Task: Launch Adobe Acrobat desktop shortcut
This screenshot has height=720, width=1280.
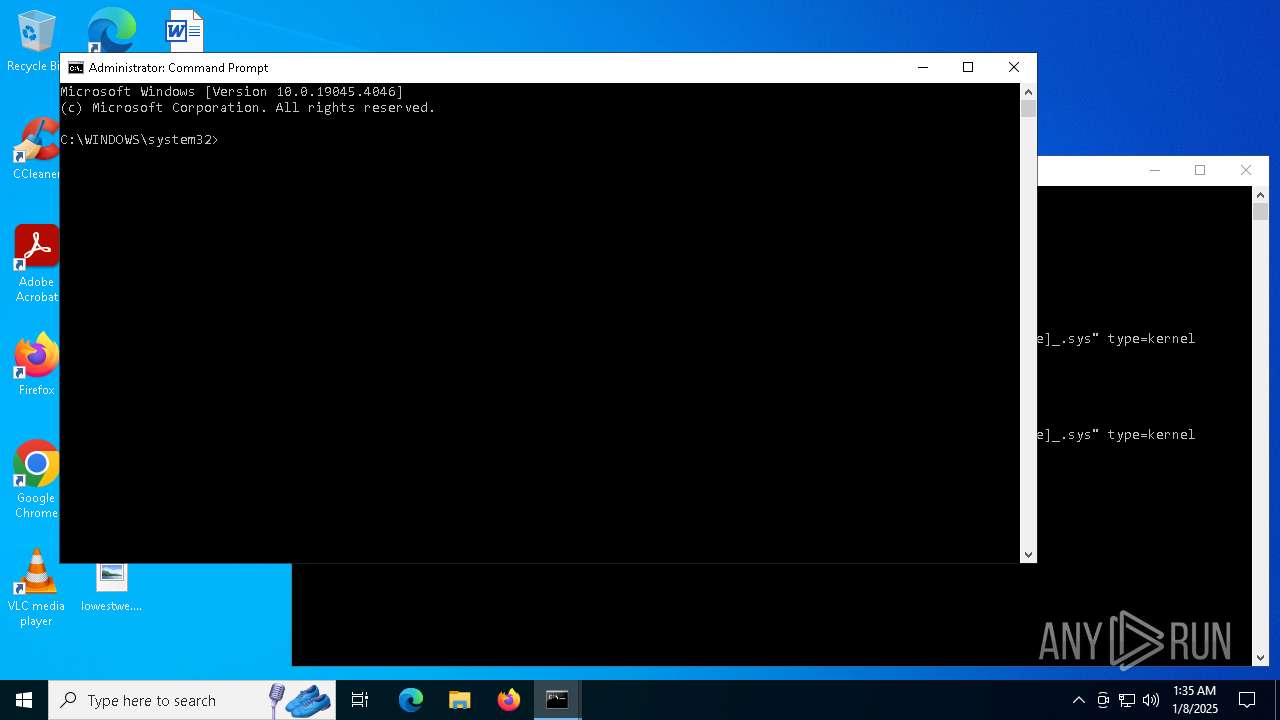Action: [x=36, y=264]
